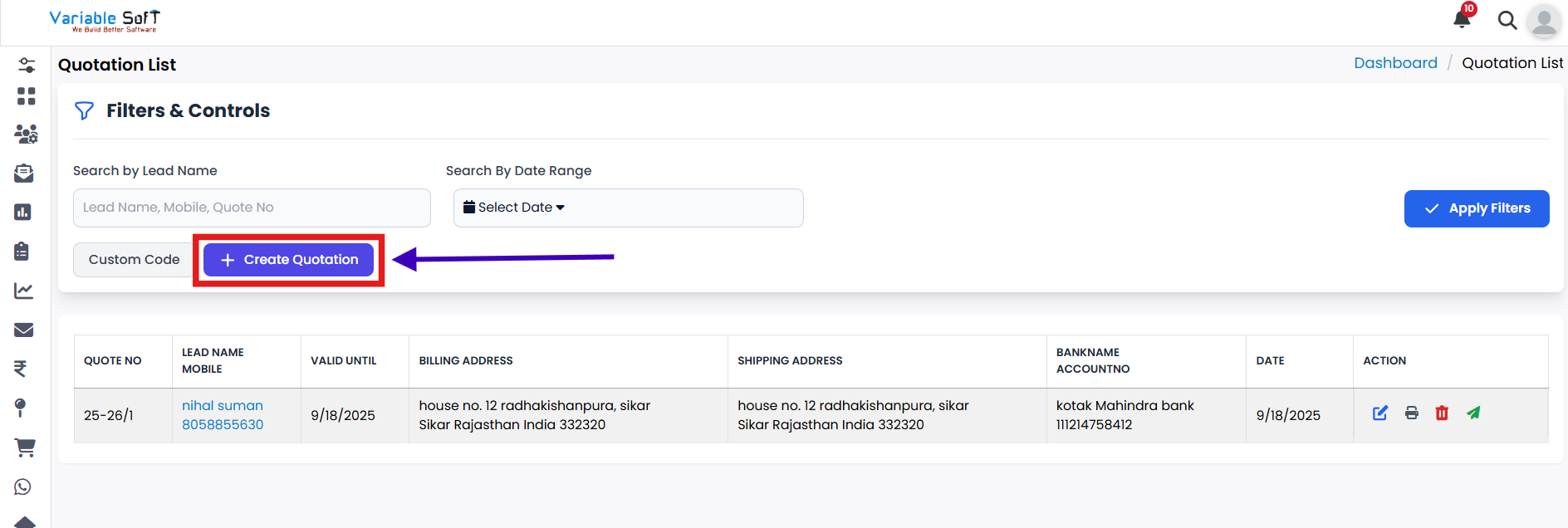Open the line chart sidebar icon

[x=23, y=291]
